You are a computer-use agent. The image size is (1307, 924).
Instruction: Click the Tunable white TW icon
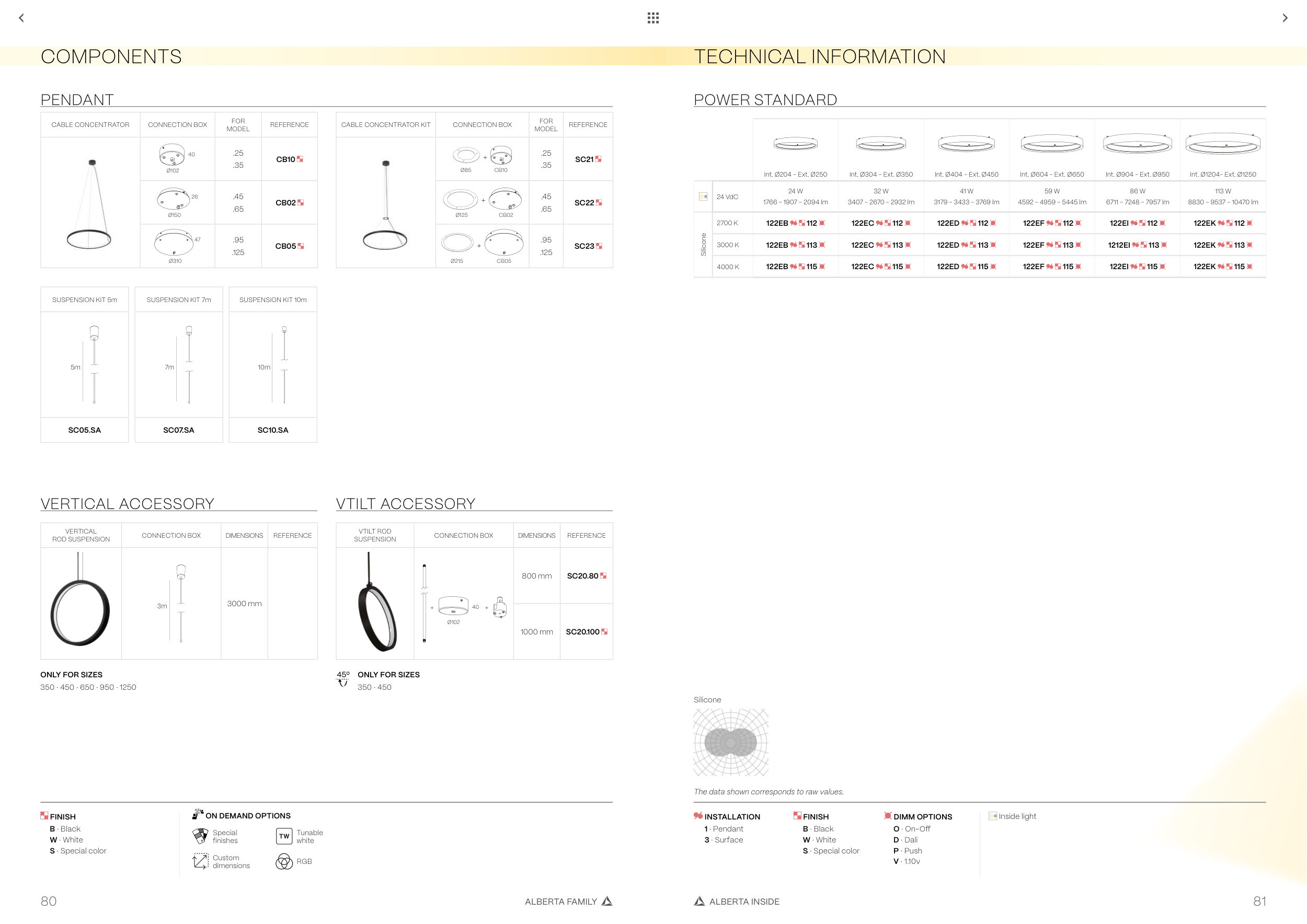tap(284, 836)
